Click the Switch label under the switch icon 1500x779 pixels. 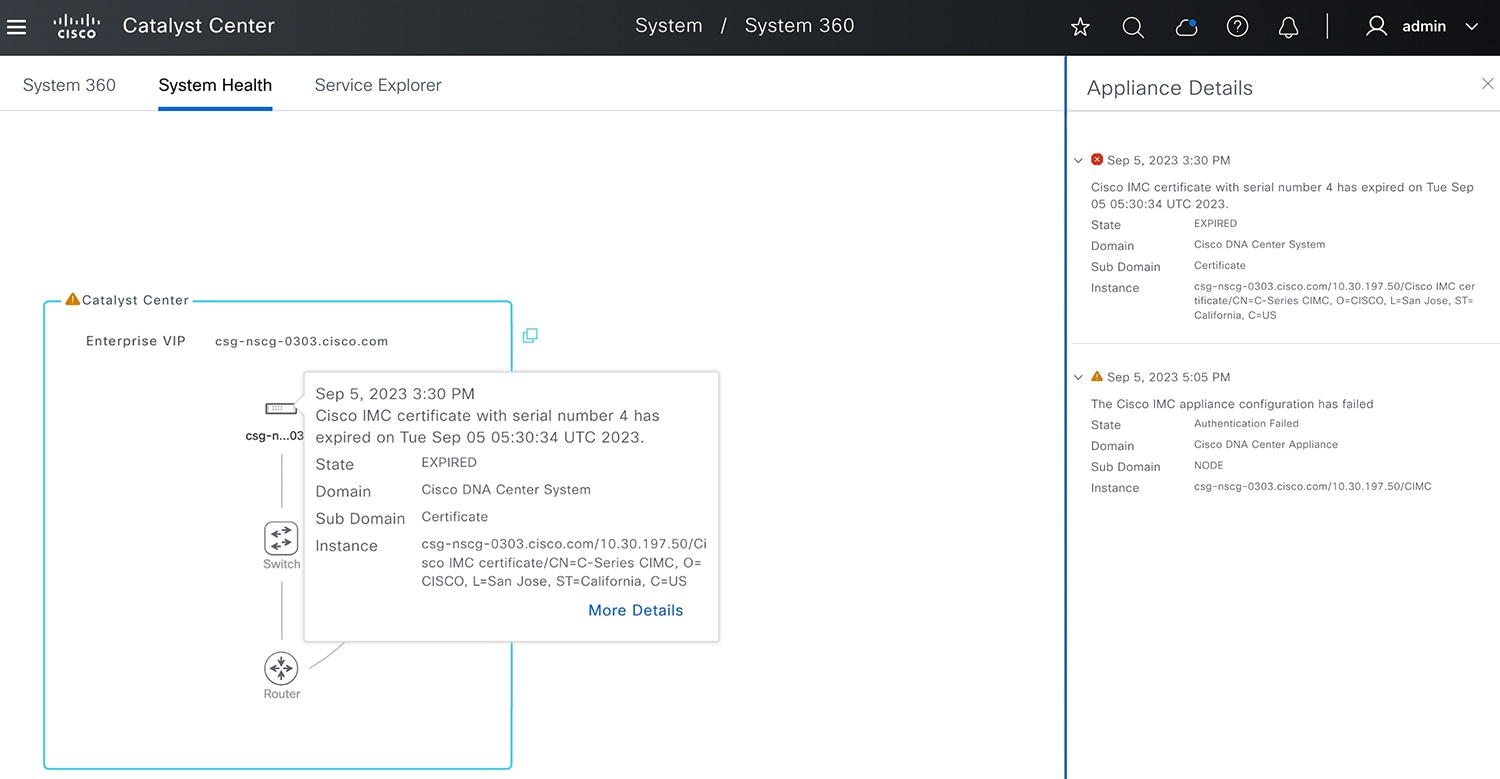[x=281, y=564]
